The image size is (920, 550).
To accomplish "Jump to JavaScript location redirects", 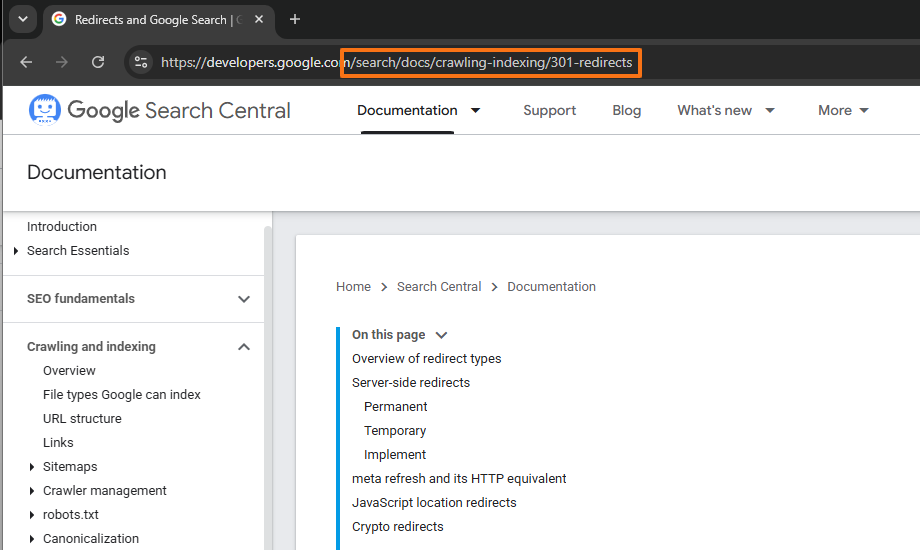I will coord(434,503).
